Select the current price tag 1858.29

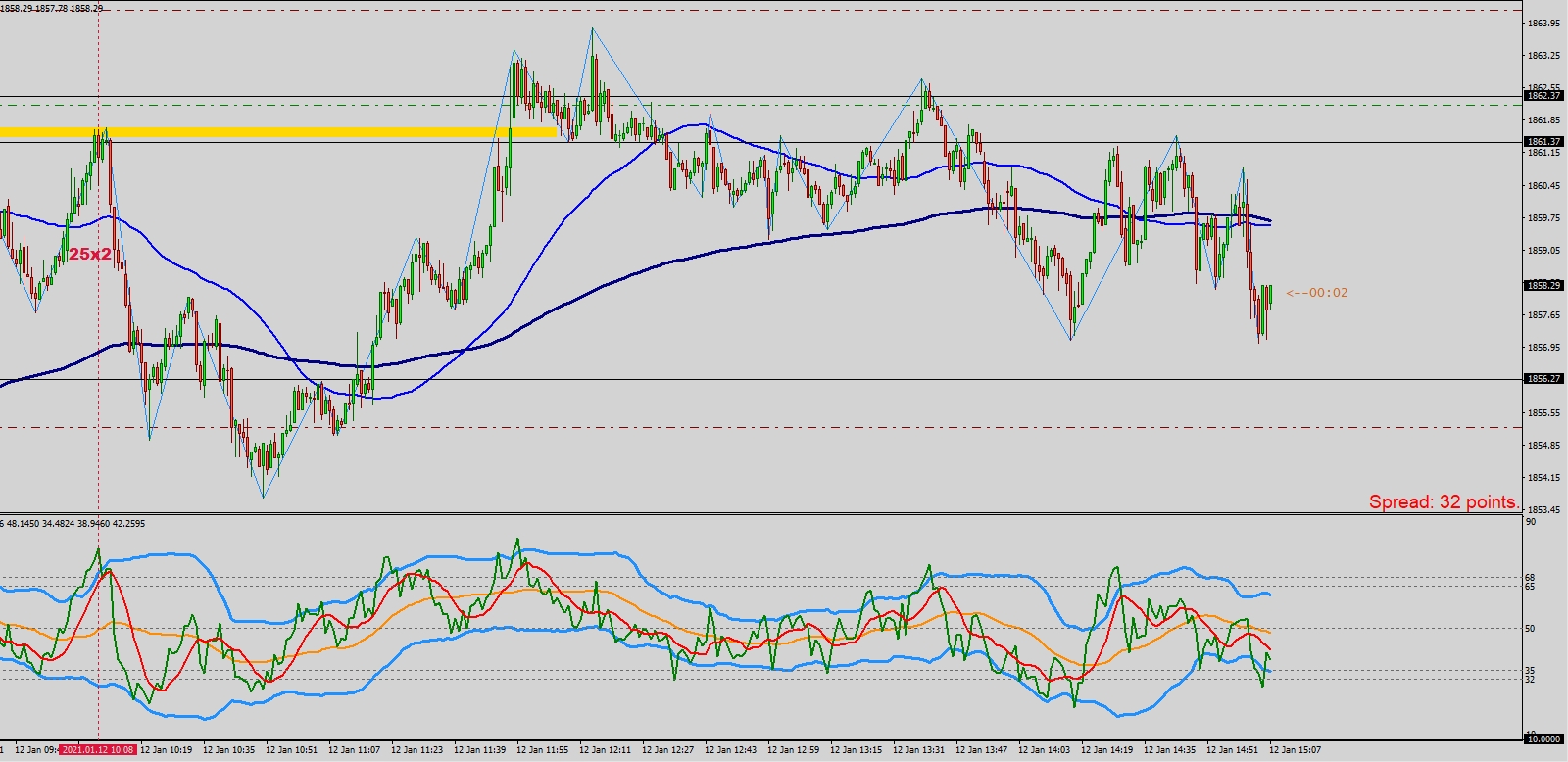coord(1543,286)
